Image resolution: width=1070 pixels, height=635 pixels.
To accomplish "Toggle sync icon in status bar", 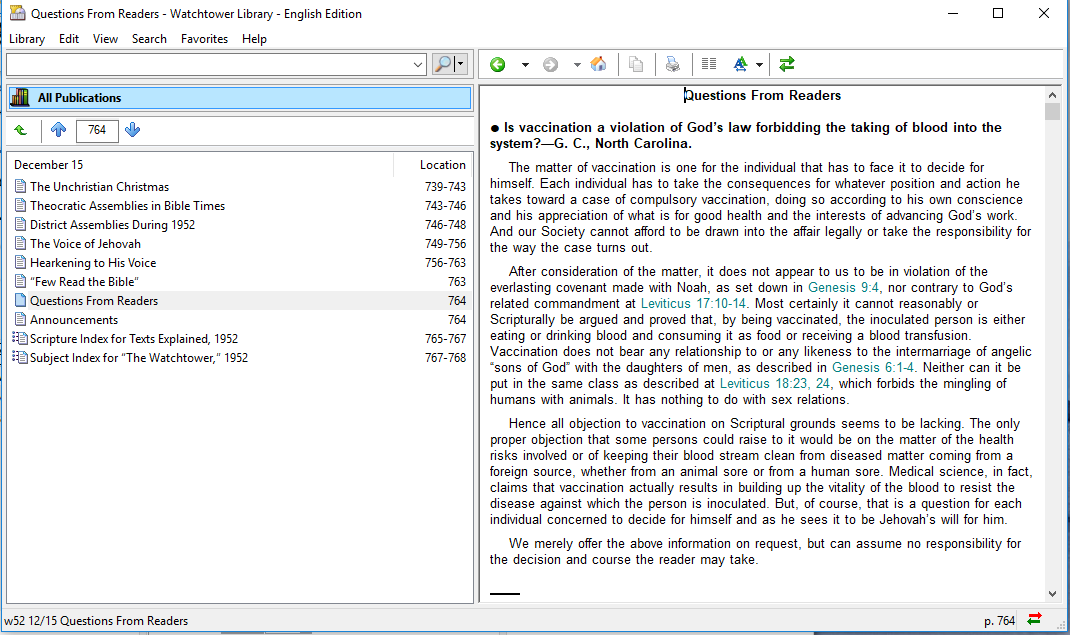I will (1034, 620).
